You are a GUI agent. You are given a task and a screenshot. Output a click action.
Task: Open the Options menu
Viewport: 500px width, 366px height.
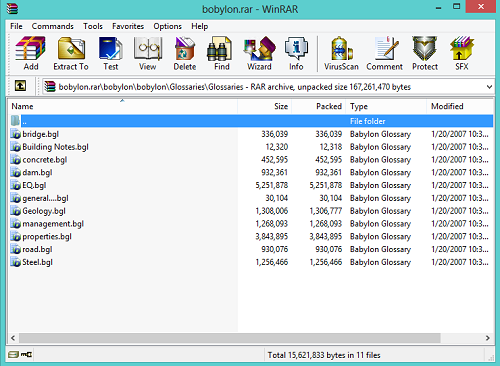tap(167, 26)
